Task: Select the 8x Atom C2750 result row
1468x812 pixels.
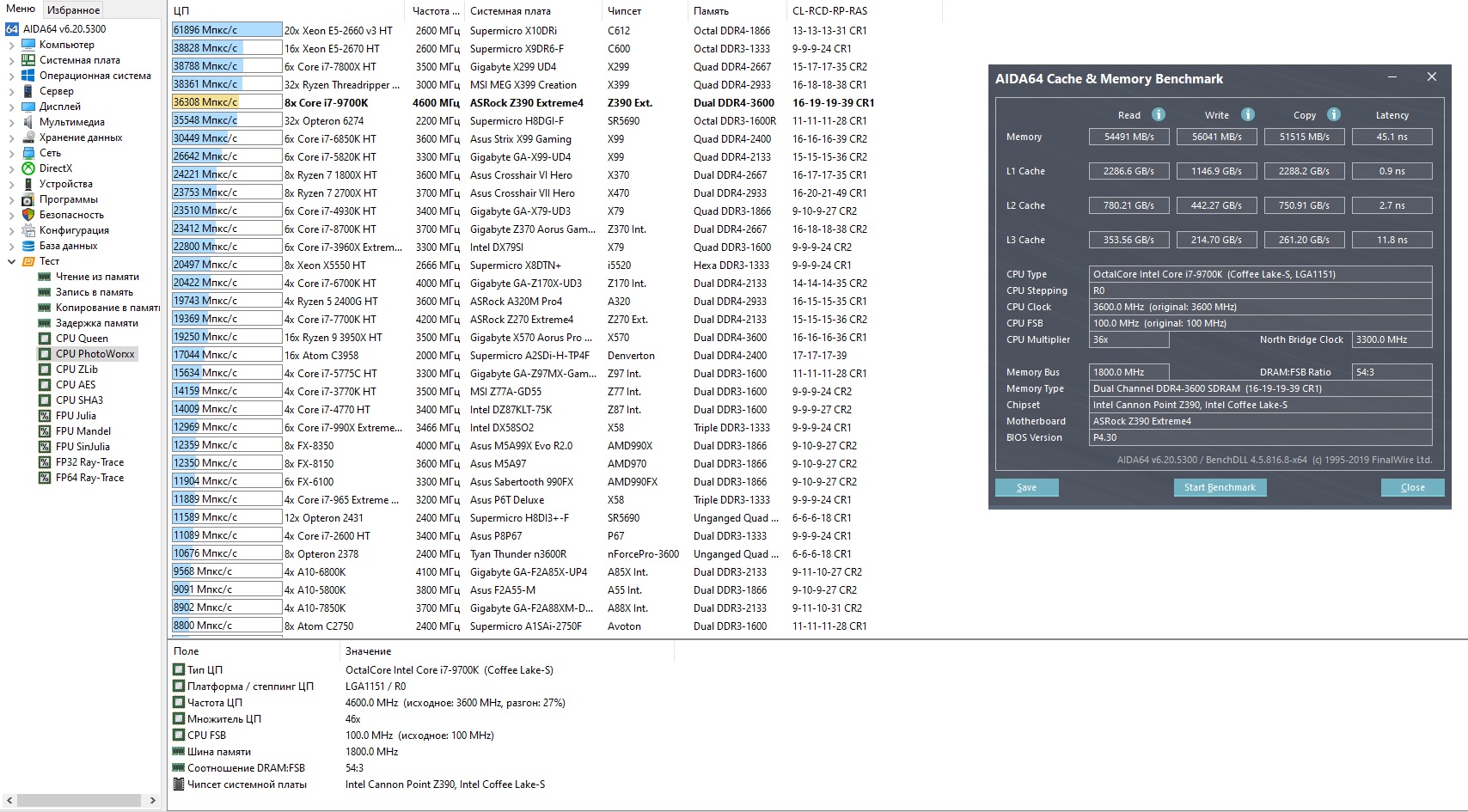Action: [520, 626]
